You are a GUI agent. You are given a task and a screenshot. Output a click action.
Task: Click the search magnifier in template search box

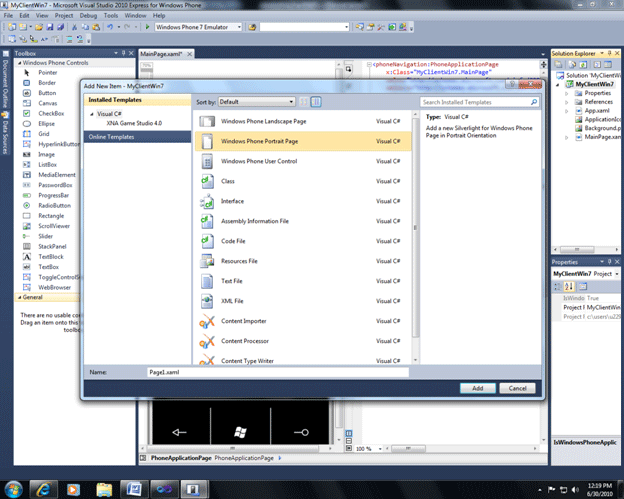[534, 102]
